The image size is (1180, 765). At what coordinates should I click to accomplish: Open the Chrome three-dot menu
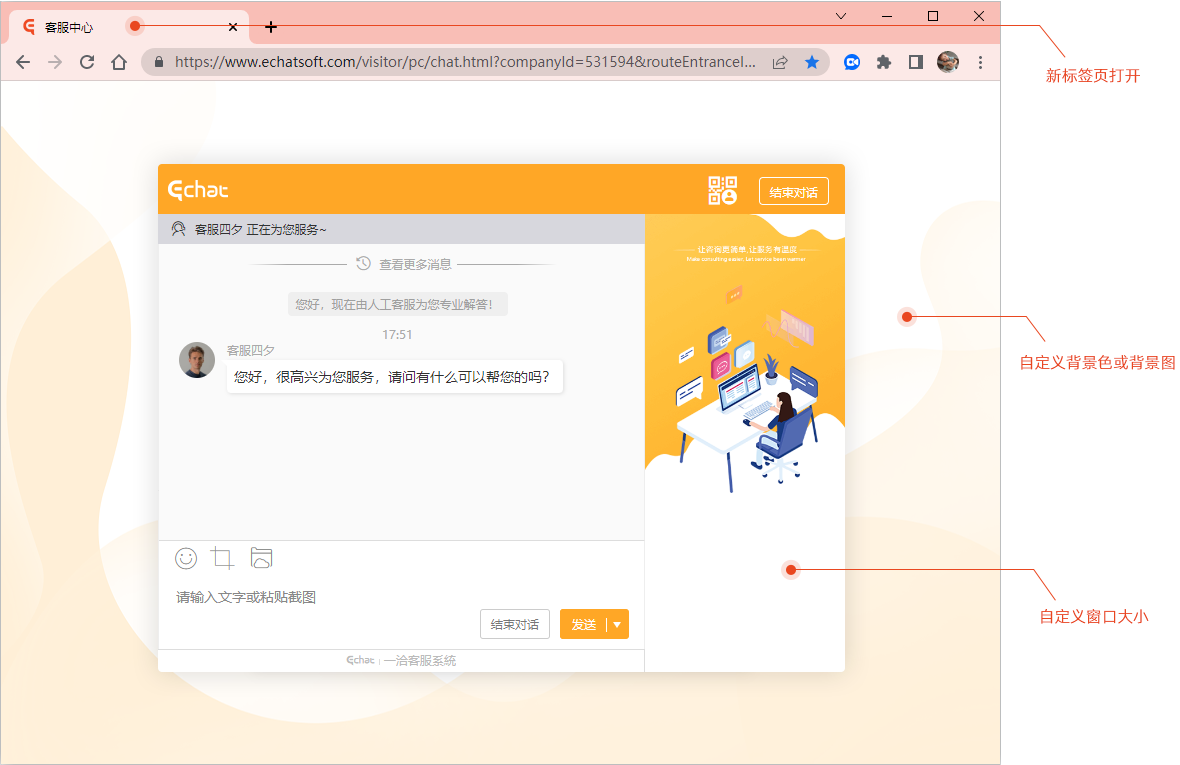click(x=980, y=62)
